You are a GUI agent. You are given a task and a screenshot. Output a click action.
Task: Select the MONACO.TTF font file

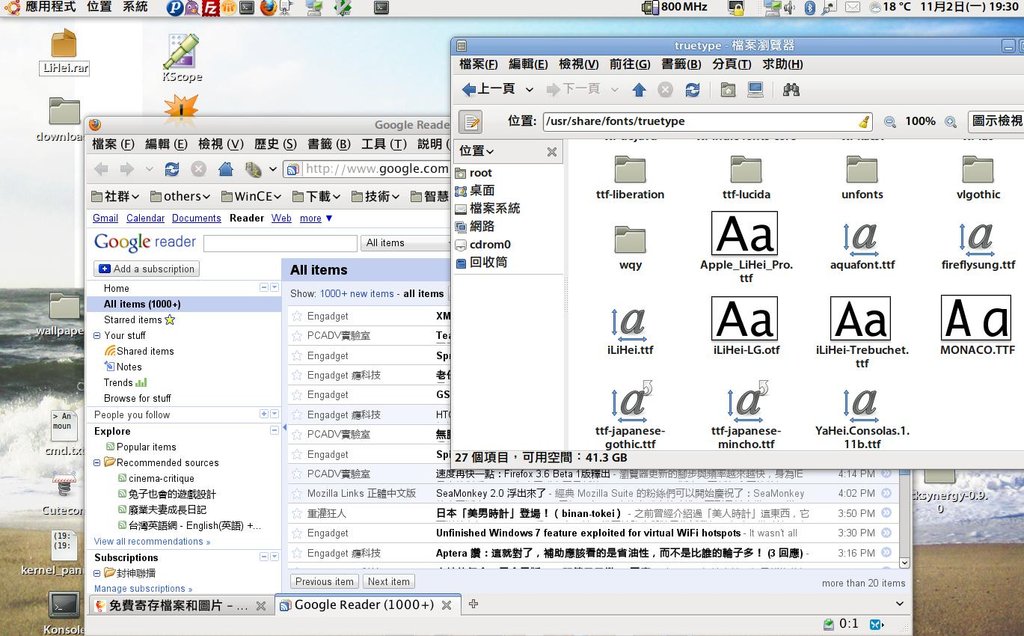click(x=978, y=325)
